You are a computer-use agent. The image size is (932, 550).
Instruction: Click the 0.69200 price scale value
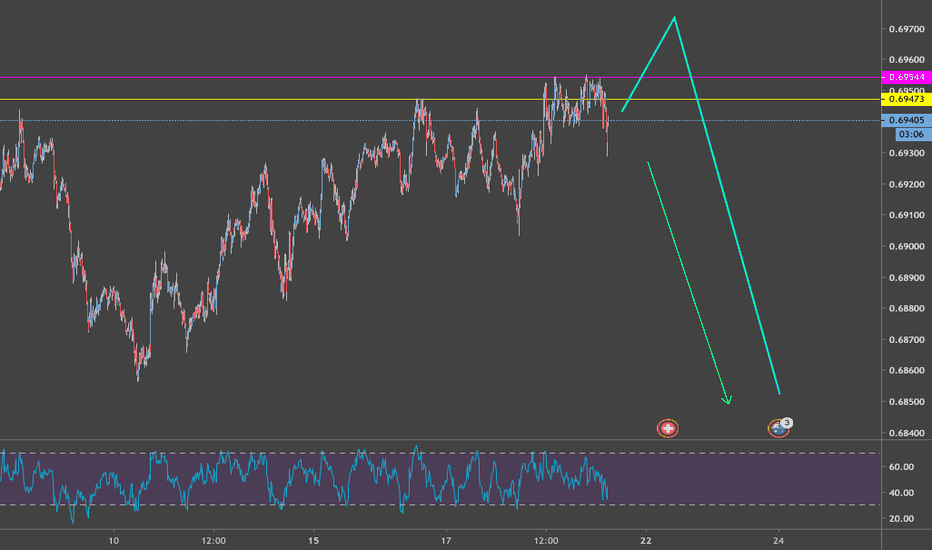point(906,184)
